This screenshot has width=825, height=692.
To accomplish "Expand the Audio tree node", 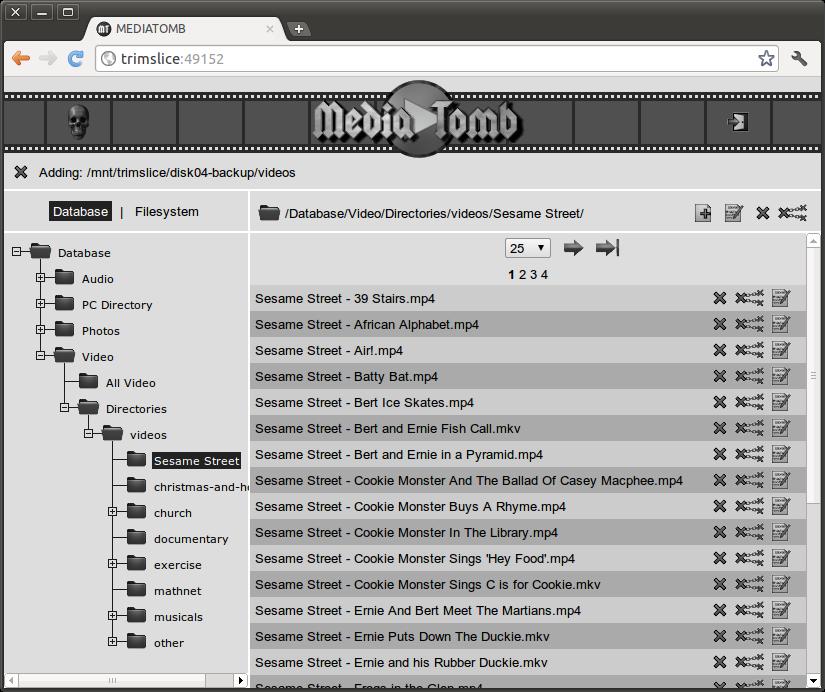I will 41,278.
